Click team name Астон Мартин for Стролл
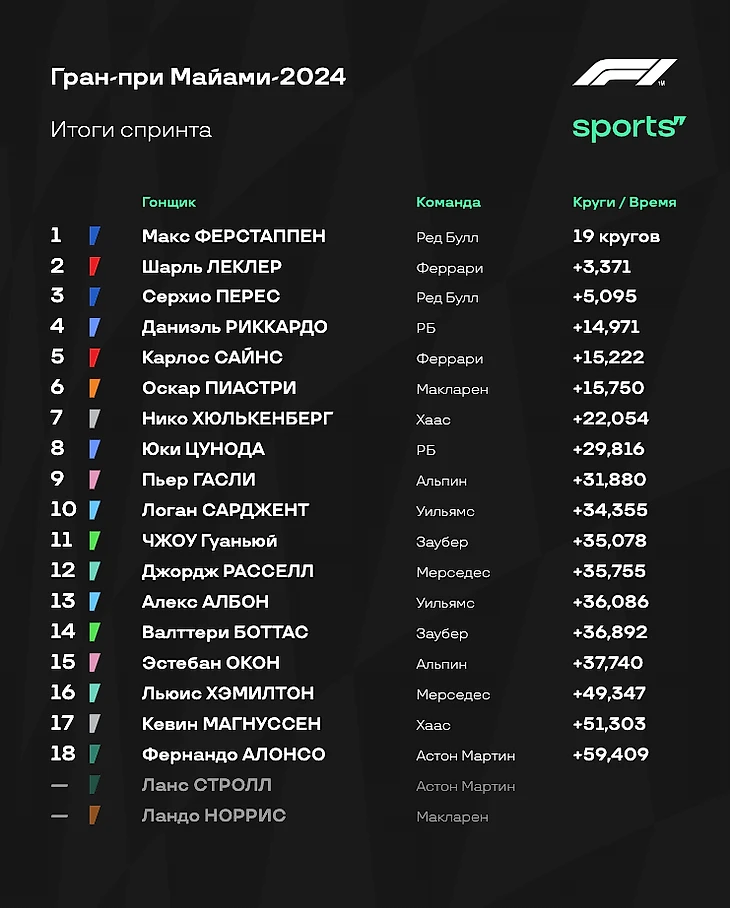This screenshot has height=908, width=730. point(465,786)
